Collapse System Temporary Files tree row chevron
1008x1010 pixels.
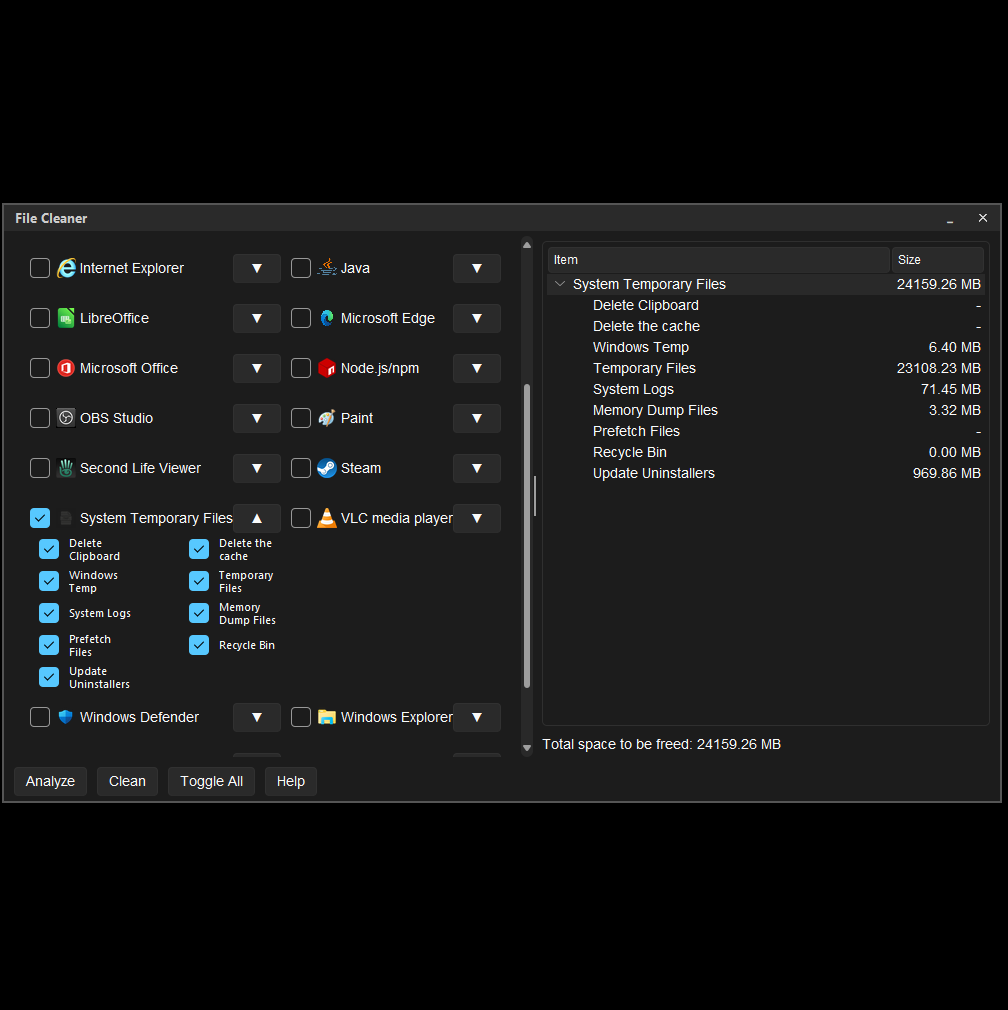coord(560,284)
